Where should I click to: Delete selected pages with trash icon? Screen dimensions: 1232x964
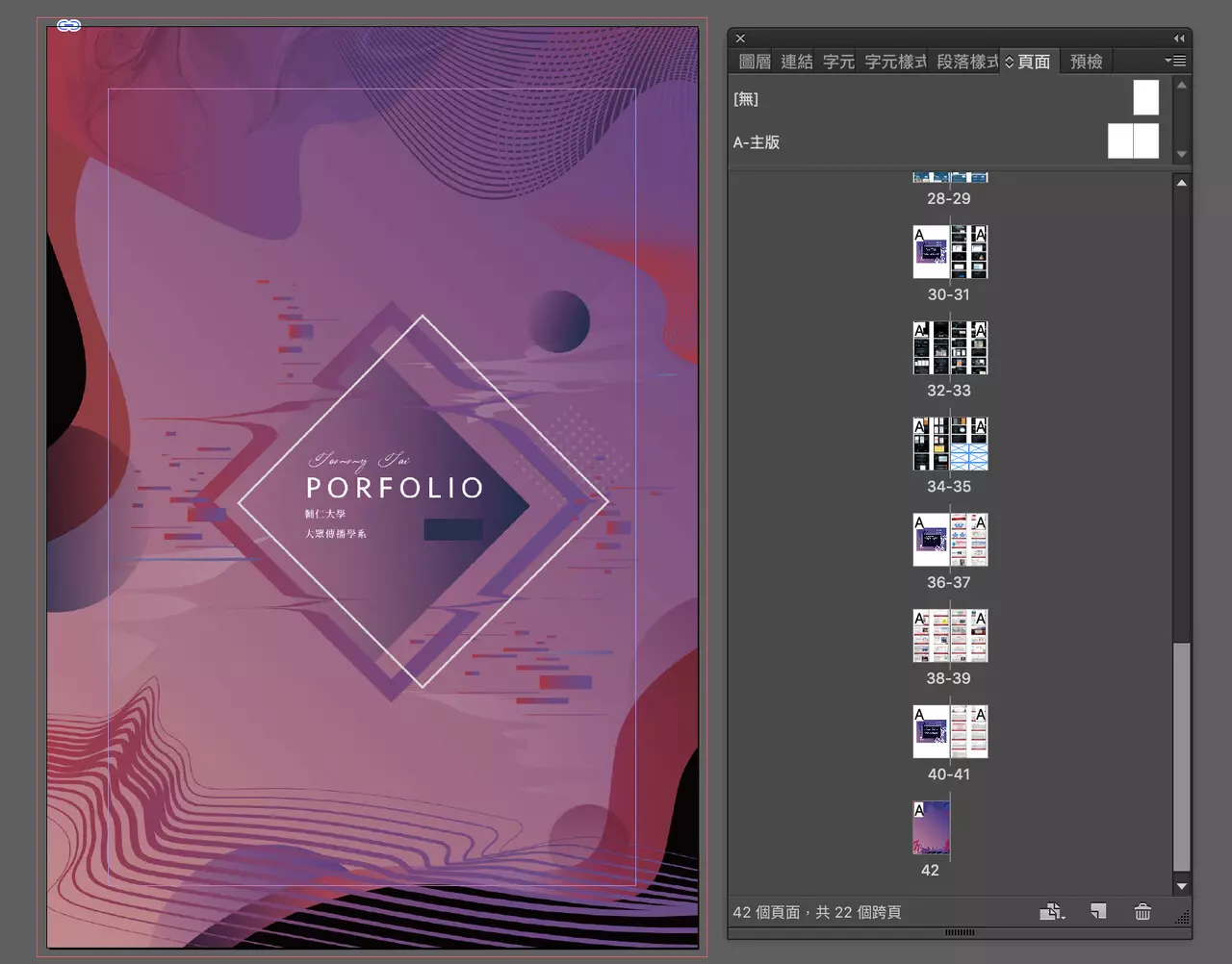click(x=1142, y=911)
